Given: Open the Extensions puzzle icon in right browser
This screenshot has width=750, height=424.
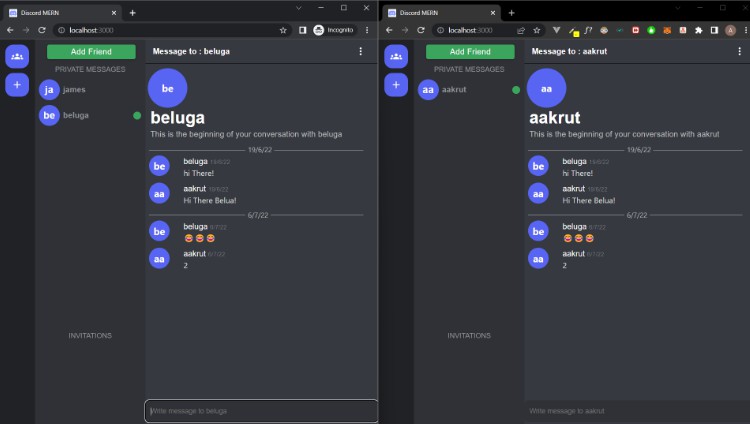Looking at the screenshot, I should point(698,30).
